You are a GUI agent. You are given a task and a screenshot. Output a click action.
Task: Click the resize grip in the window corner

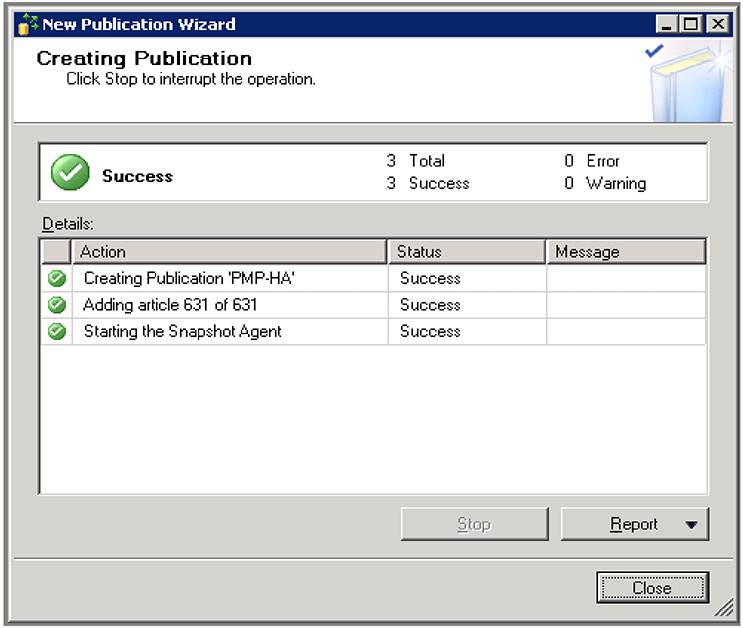coord(724,608)
